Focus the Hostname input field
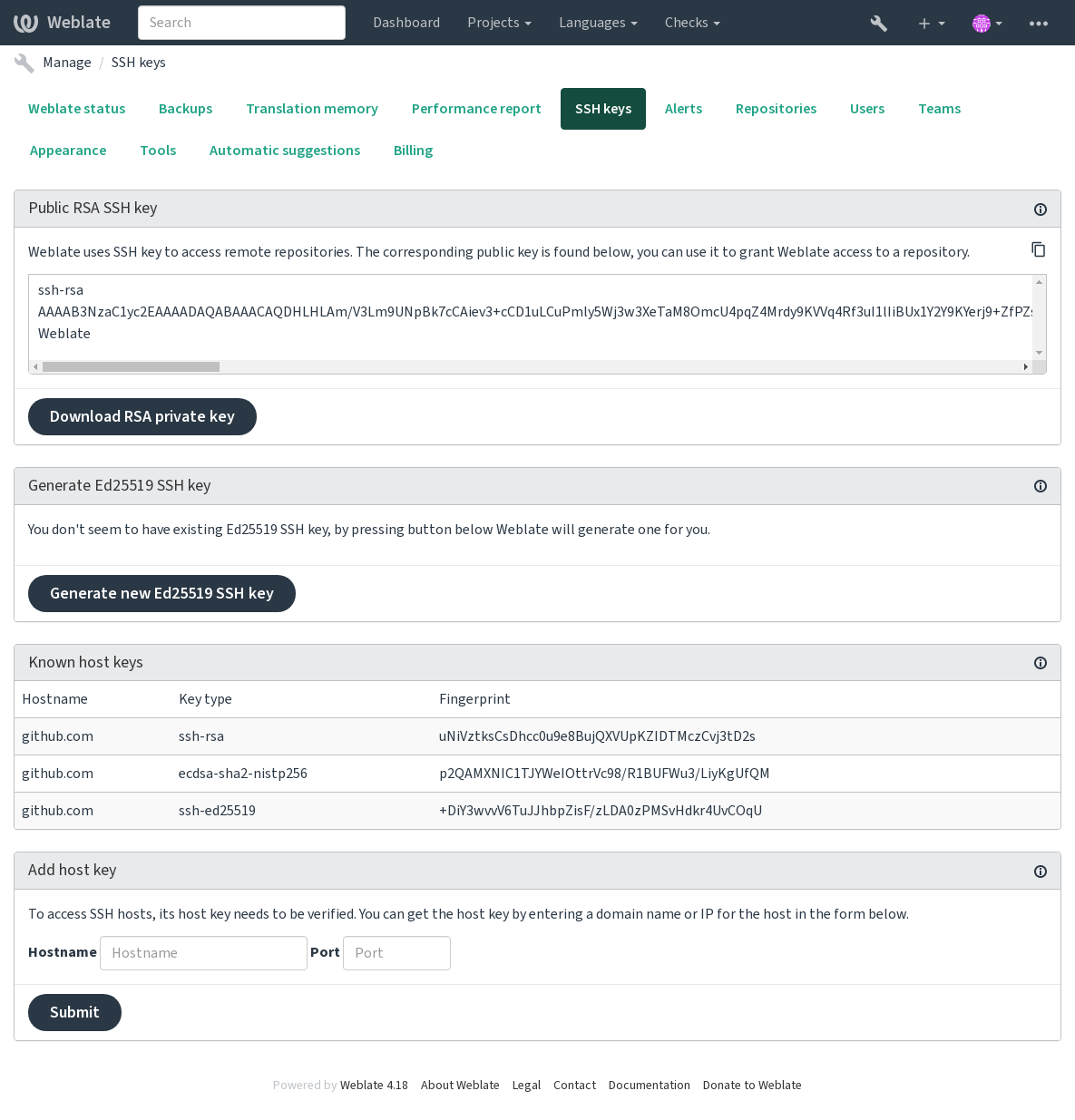 coord(203,953)
